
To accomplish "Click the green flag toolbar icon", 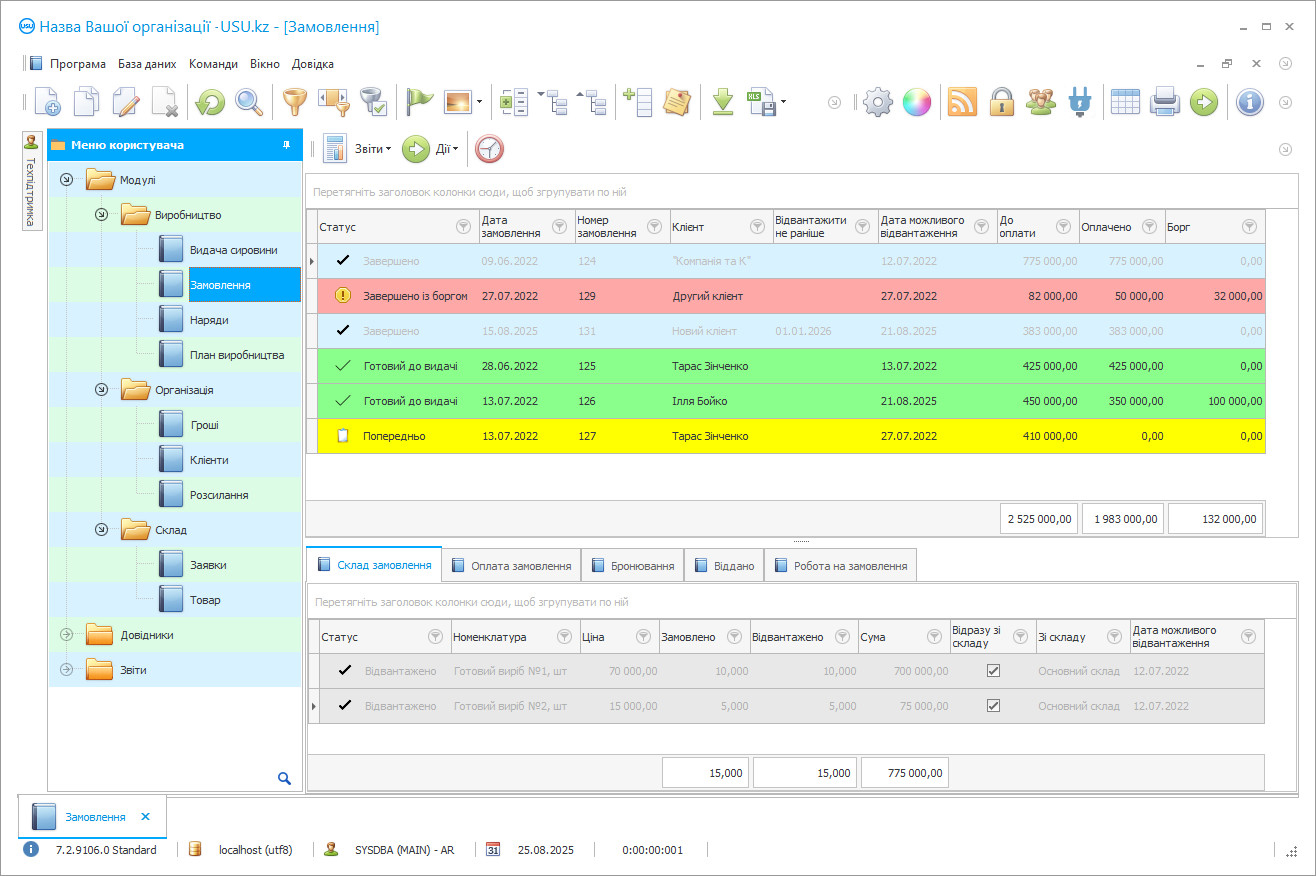I will [419, 101].
